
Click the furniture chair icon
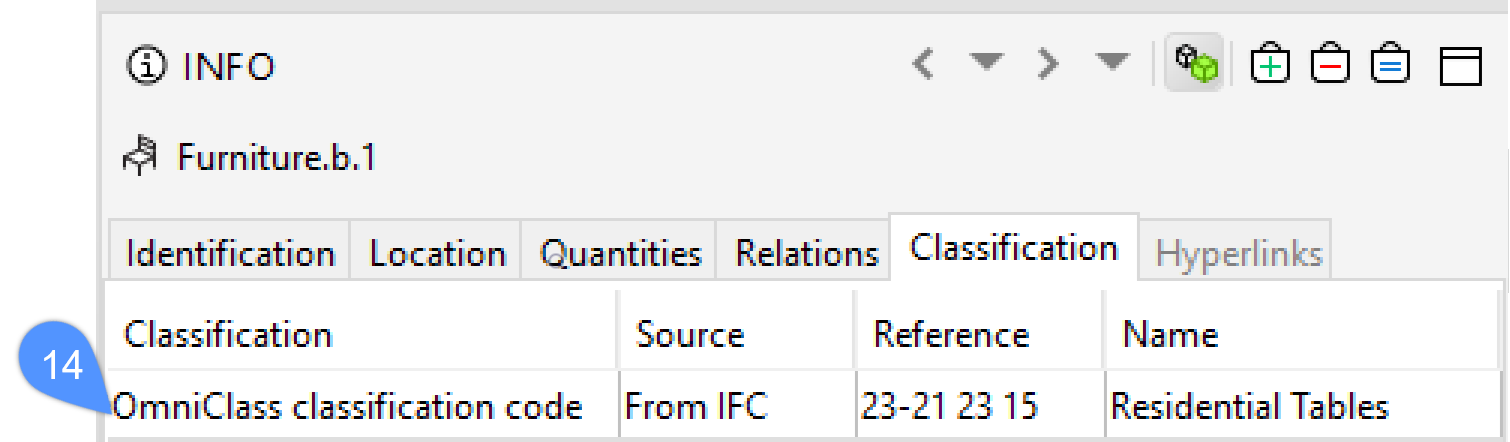[x=141, y=156]
